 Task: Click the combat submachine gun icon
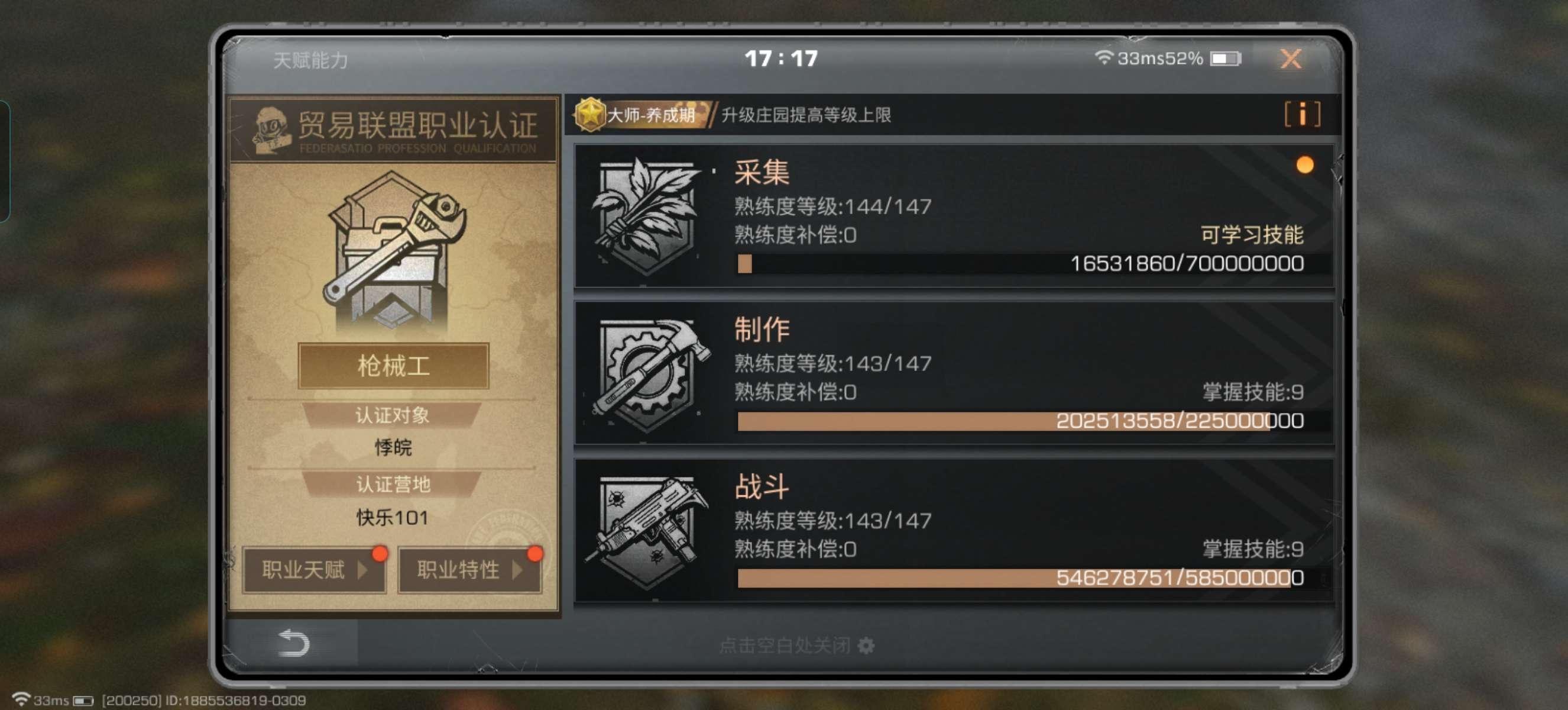(647, 532)
